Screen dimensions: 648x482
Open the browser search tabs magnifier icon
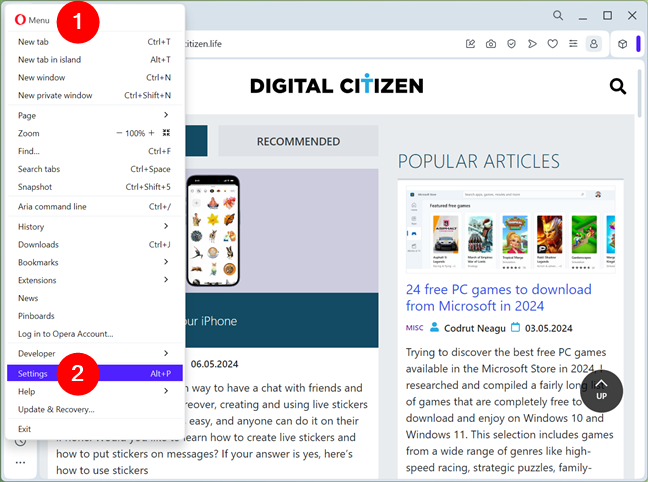point(558,16)
